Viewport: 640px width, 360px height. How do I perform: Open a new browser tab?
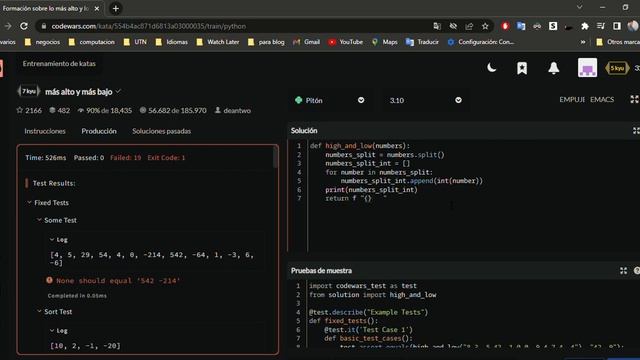coord(116,9)
